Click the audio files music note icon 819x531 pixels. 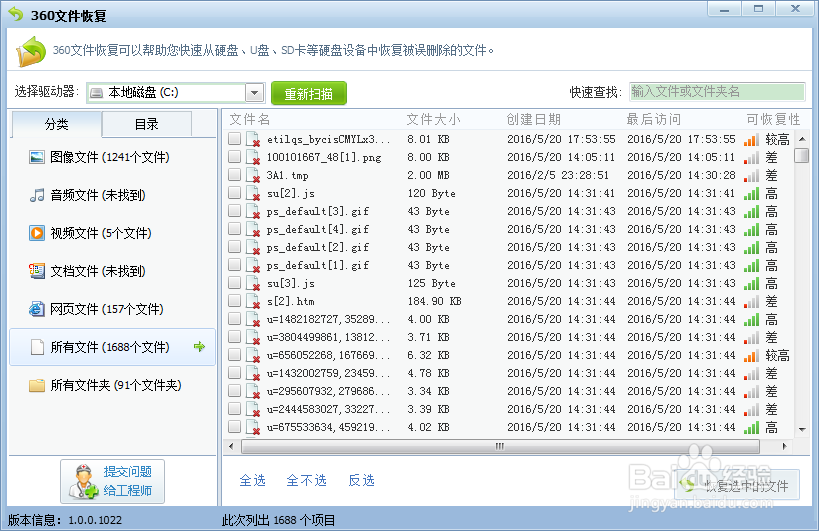pyautogui.click(x=37, y=195)
